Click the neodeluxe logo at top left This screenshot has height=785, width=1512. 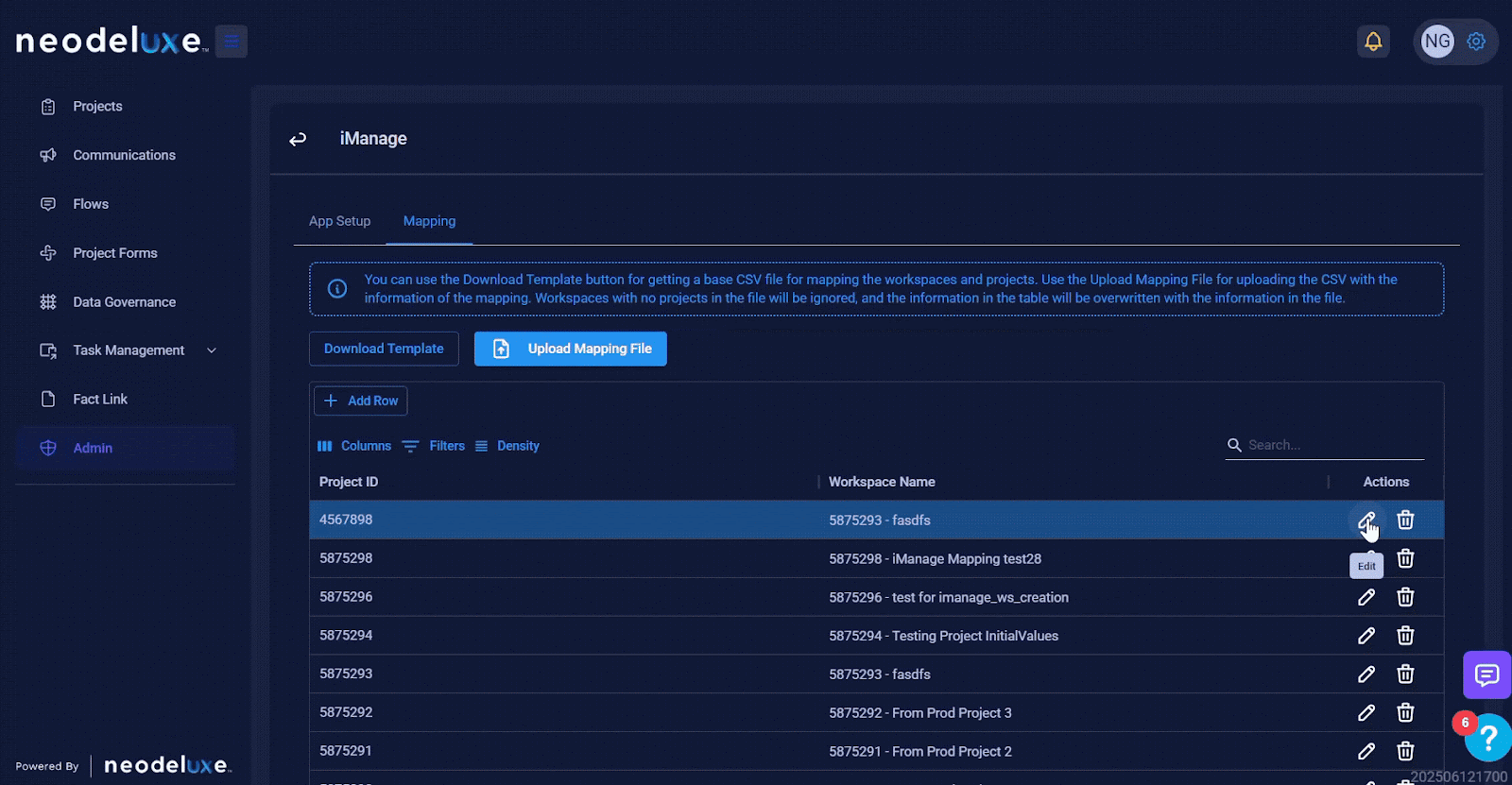pyautogui.click(x=112, y=42)
